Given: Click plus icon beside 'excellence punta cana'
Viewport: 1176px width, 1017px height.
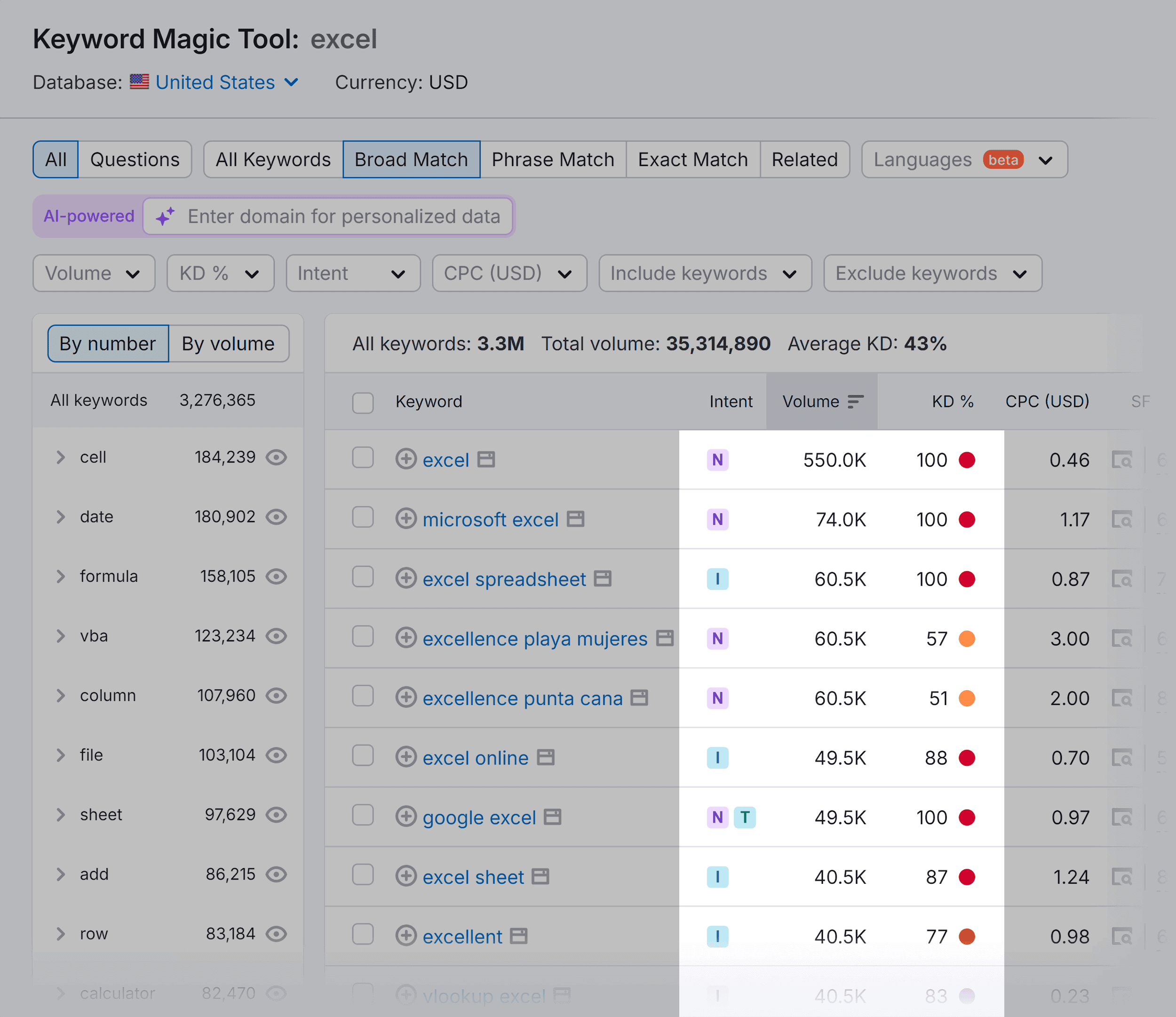Looking at the screenshot, I should click(x=406, y=698).
